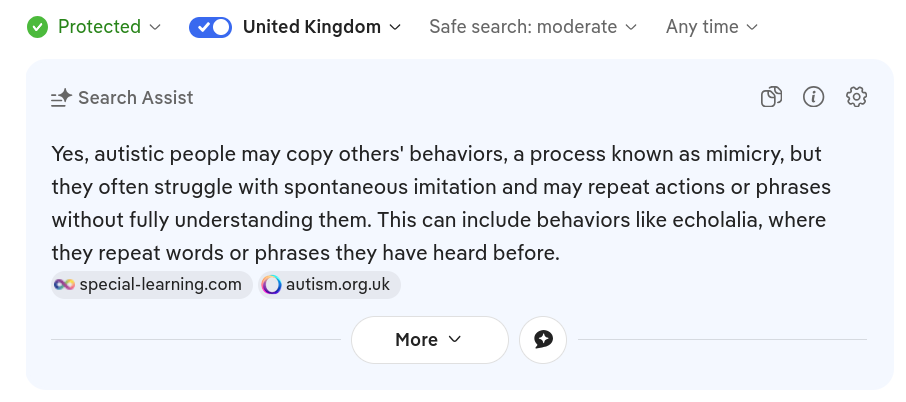Screen dimensions: 906x402
Task: Click the autism.org.uk circular favicon
Action: 272,285
